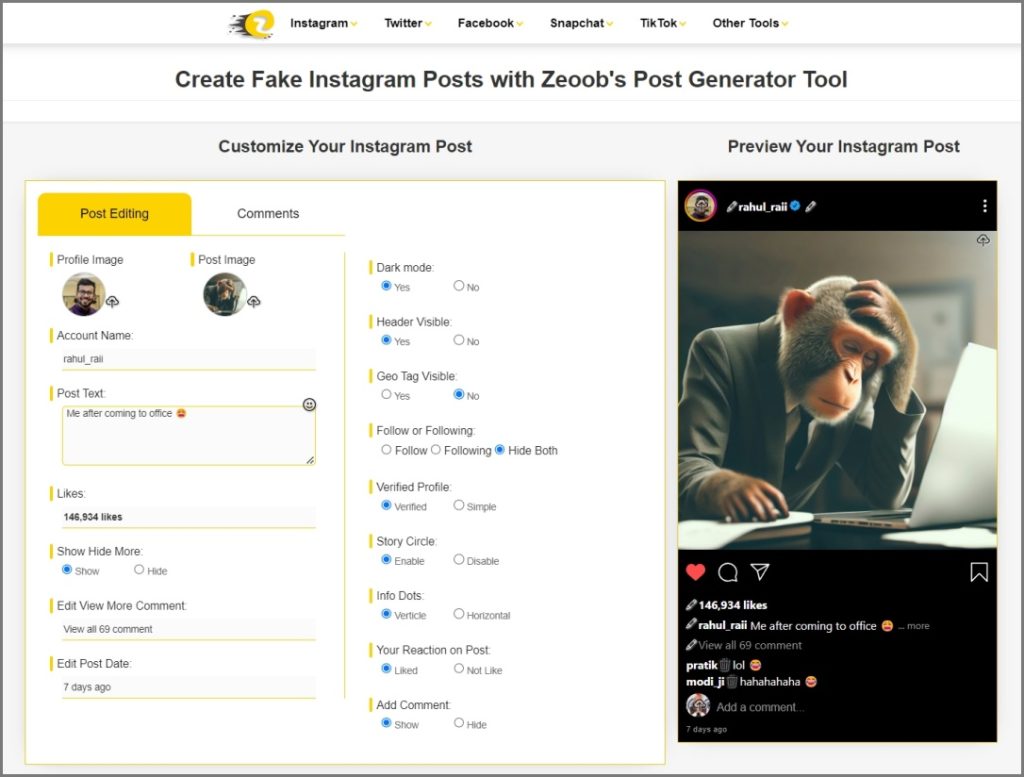1024x777 pixels.
Task: Click the monkey post image in preview
Action: pos(837,390)
